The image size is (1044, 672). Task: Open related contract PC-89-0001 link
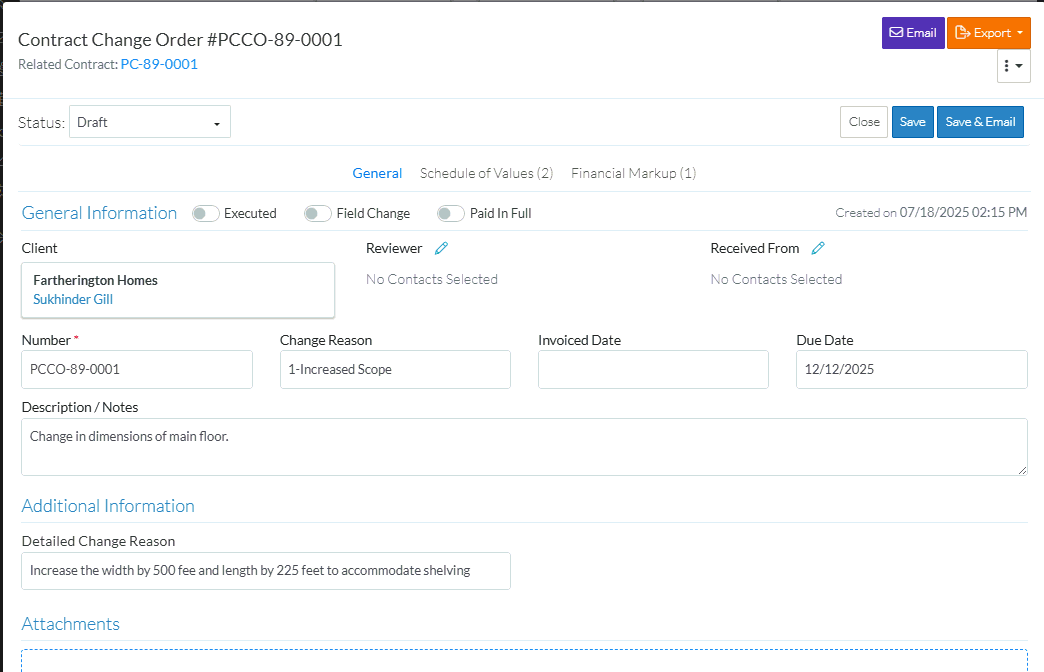tap(159, 64)
